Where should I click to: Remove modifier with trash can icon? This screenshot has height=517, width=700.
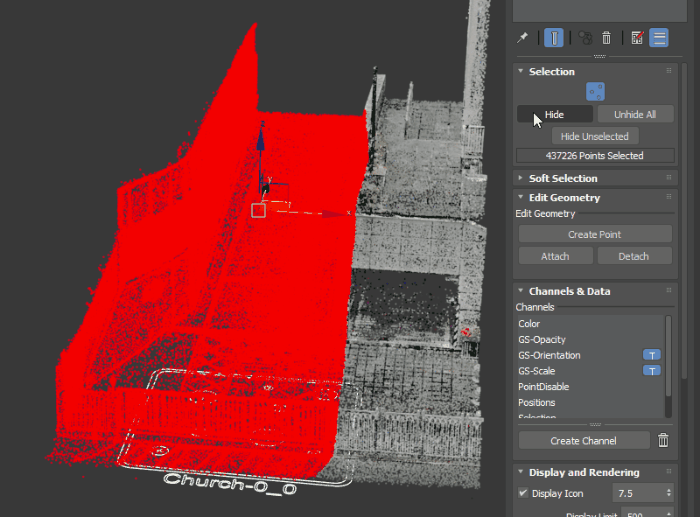point(606,38)
